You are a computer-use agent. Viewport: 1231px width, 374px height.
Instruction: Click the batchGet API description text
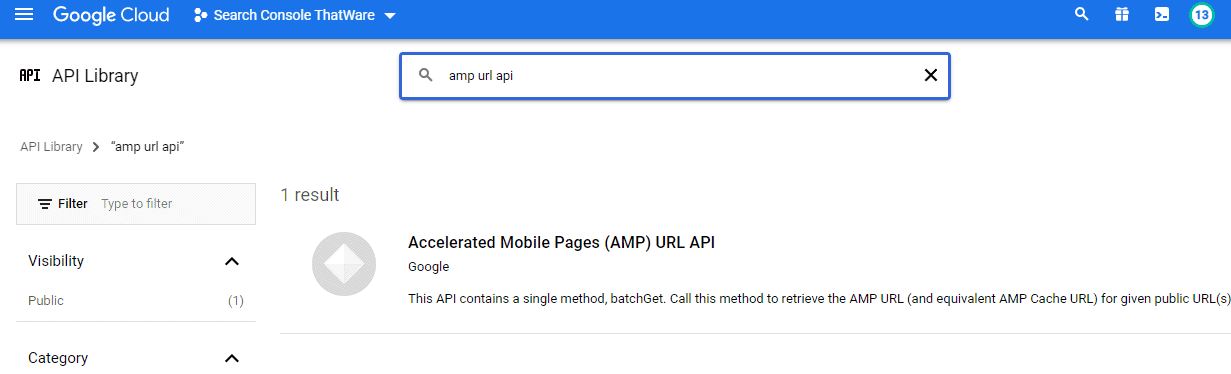pos(819,299)
